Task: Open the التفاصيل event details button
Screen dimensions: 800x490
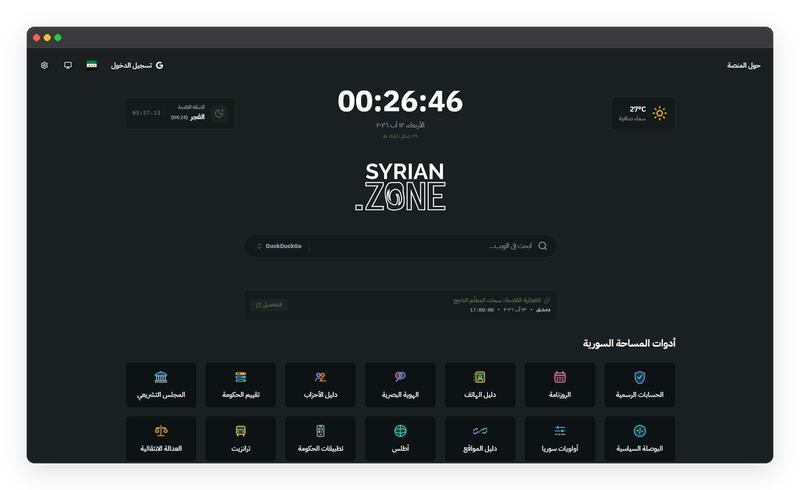Action: pyautogui.click(x=269, y=305)
